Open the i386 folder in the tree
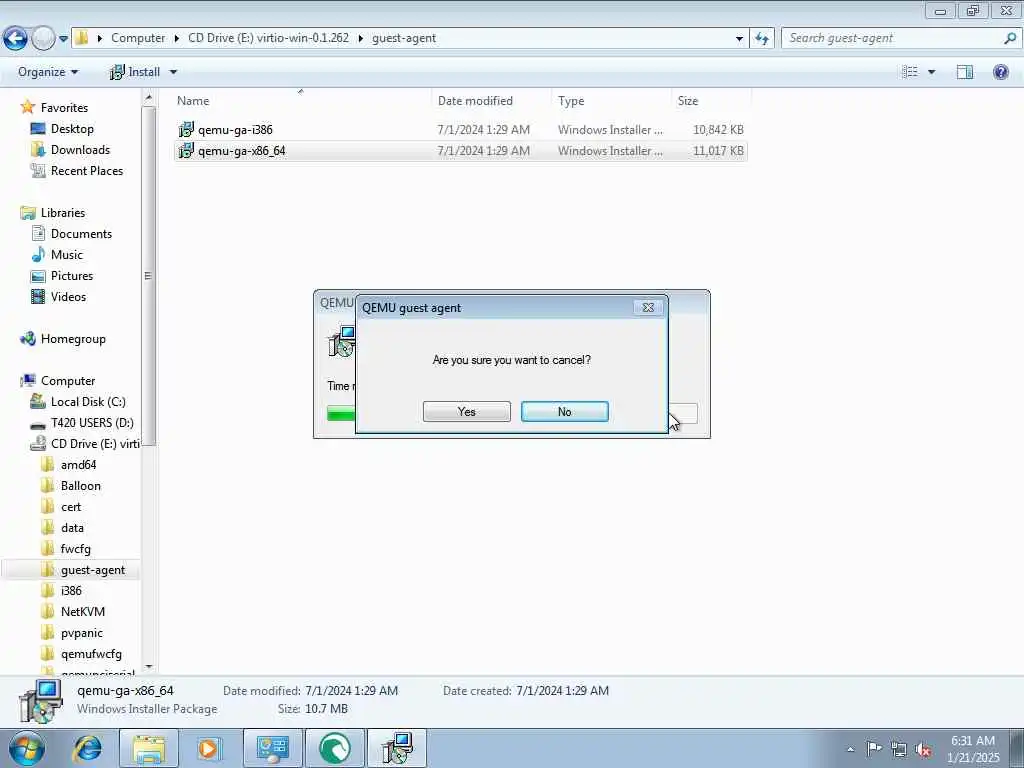This screenshot has height=768, width=1024. pos(71,590)
